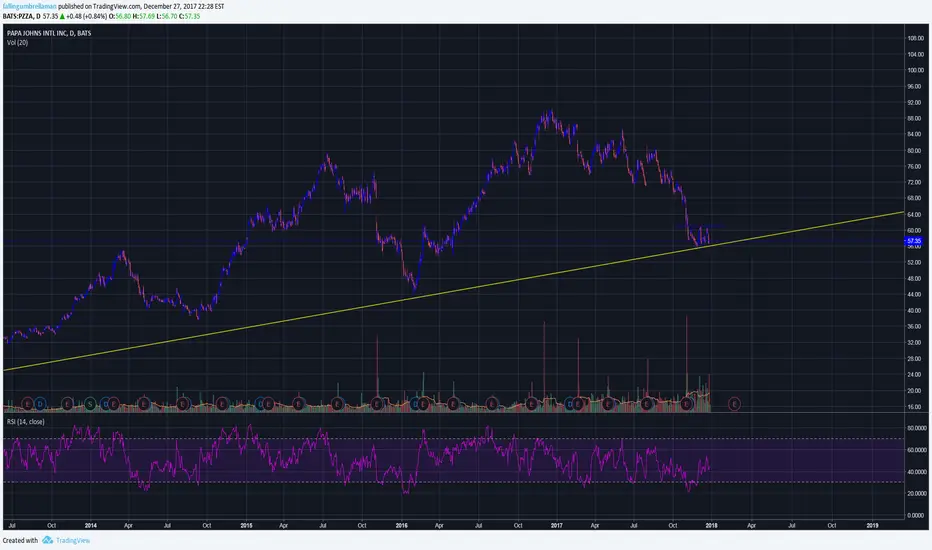
Task: Select the PAPA JOHNS INTL INC chart title
Action: tap(49, 33)
